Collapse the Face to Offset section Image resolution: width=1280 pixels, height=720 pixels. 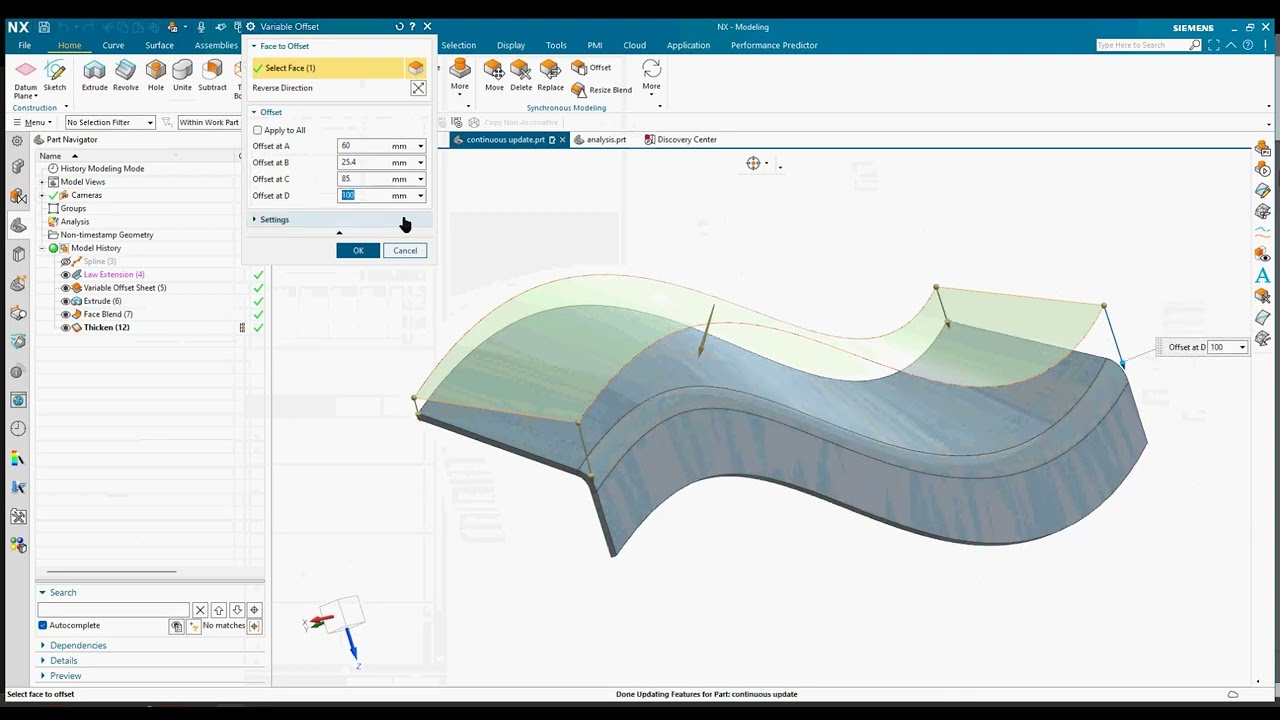[x=254, y=46]
